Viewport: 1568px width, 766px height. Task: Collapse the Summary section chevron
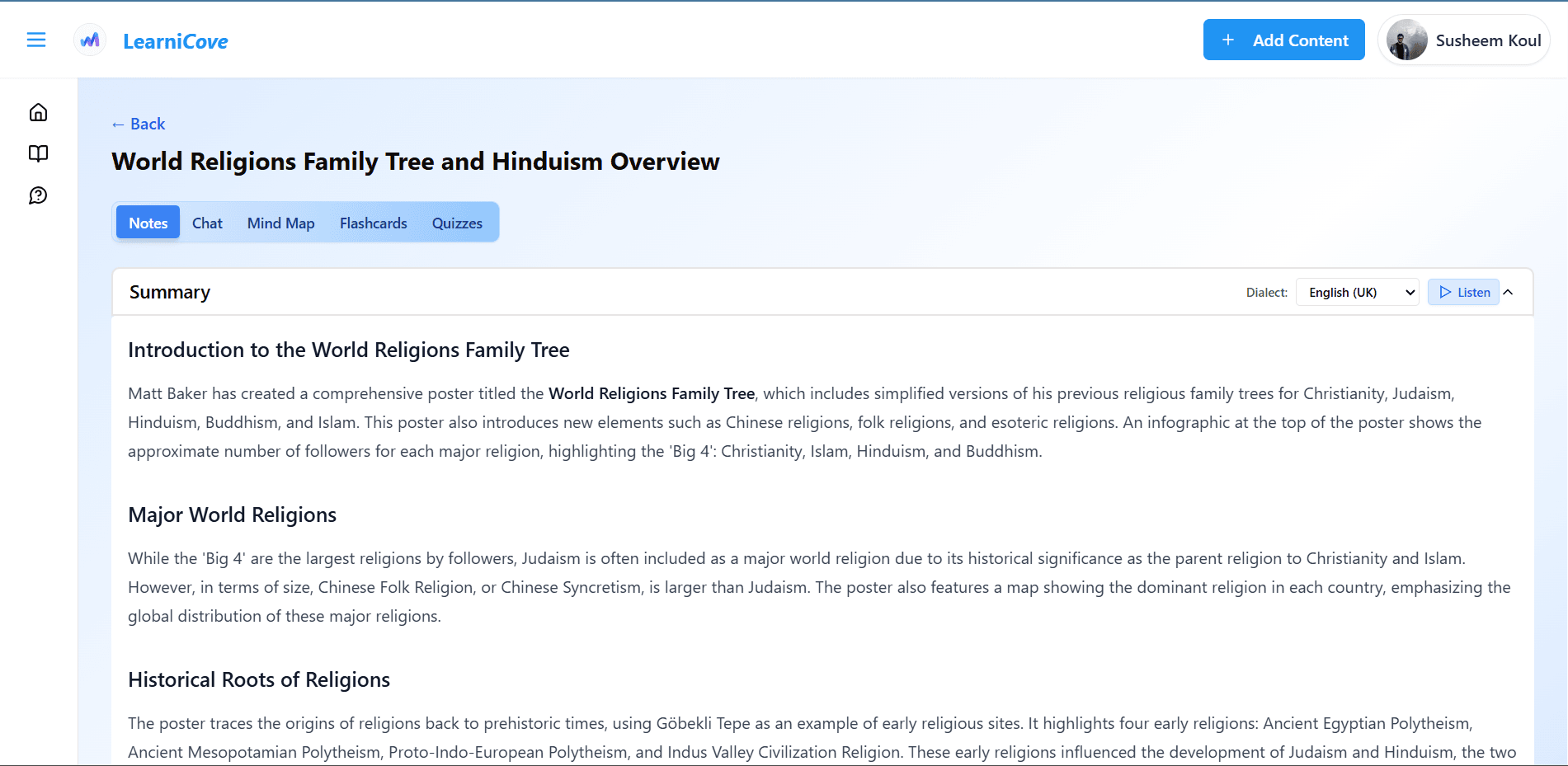pos(1508,292)
